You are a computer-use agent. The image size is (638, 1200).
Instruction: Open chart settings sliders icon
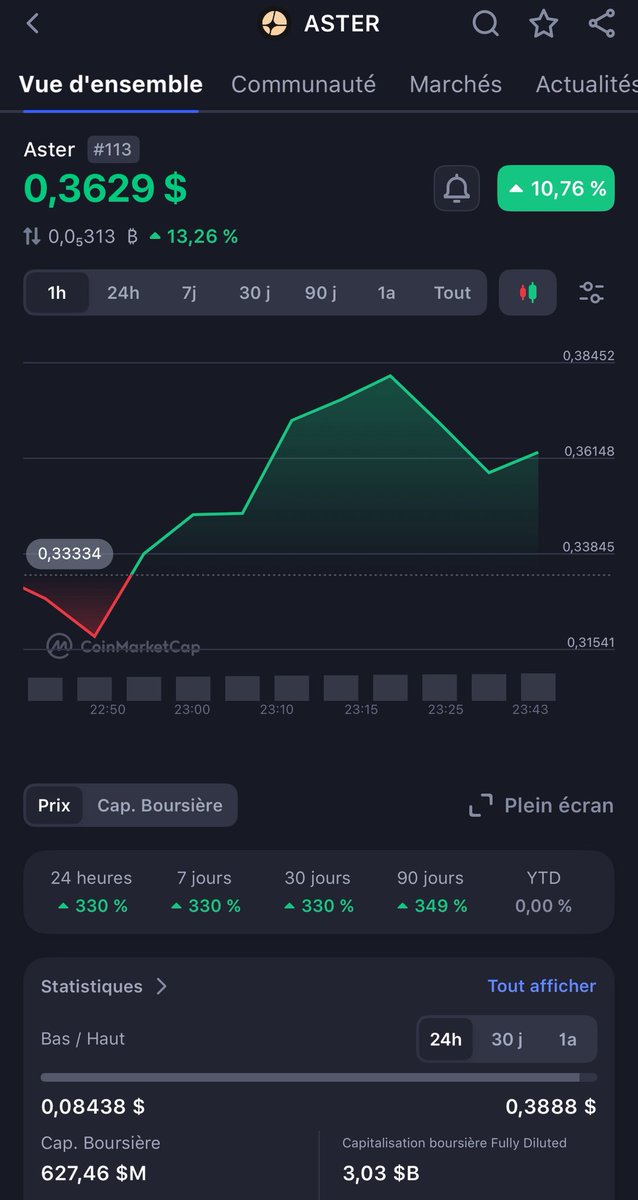[591, 293]
